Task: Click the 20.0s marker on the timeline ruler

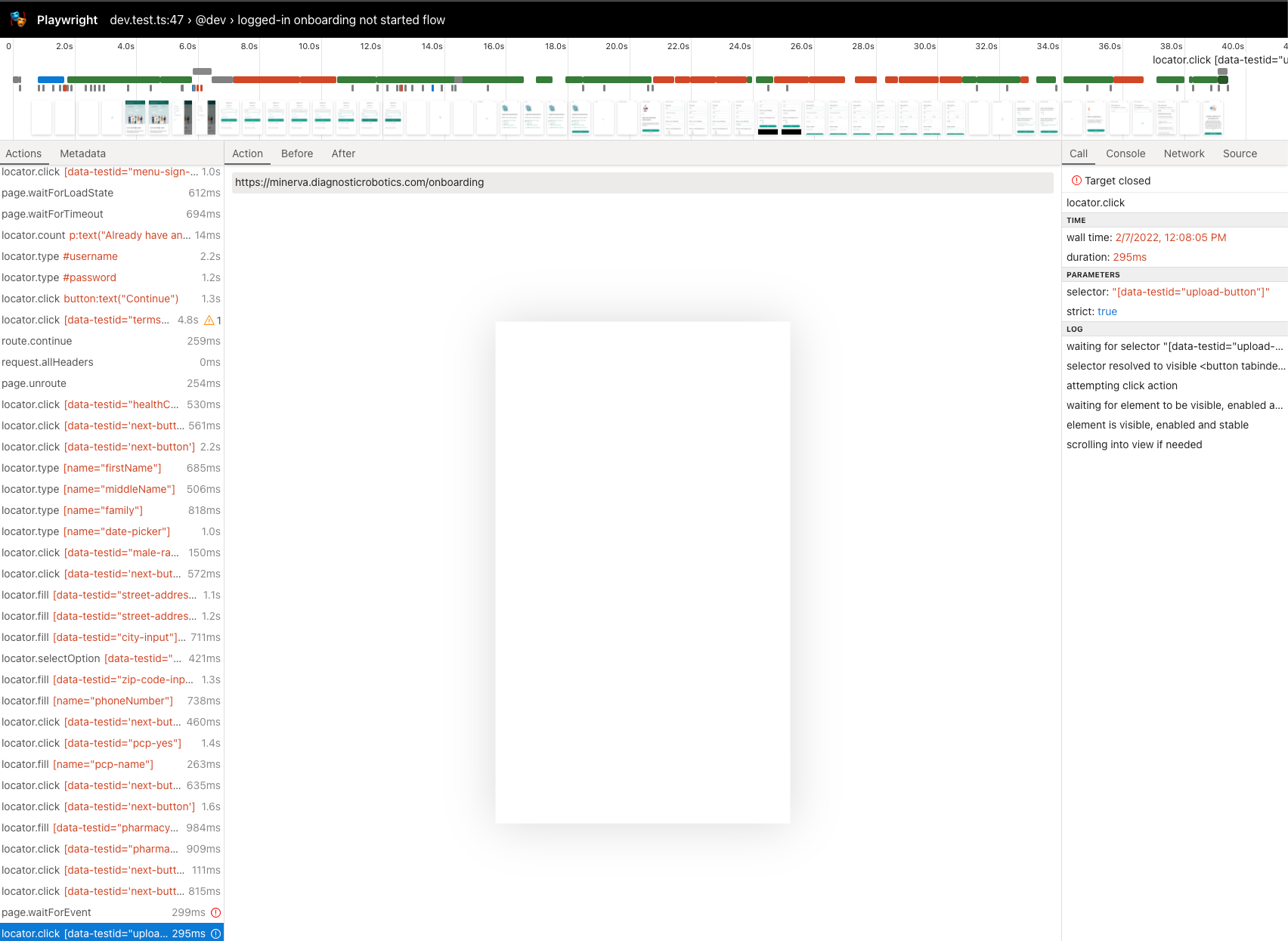Action: 615,46
